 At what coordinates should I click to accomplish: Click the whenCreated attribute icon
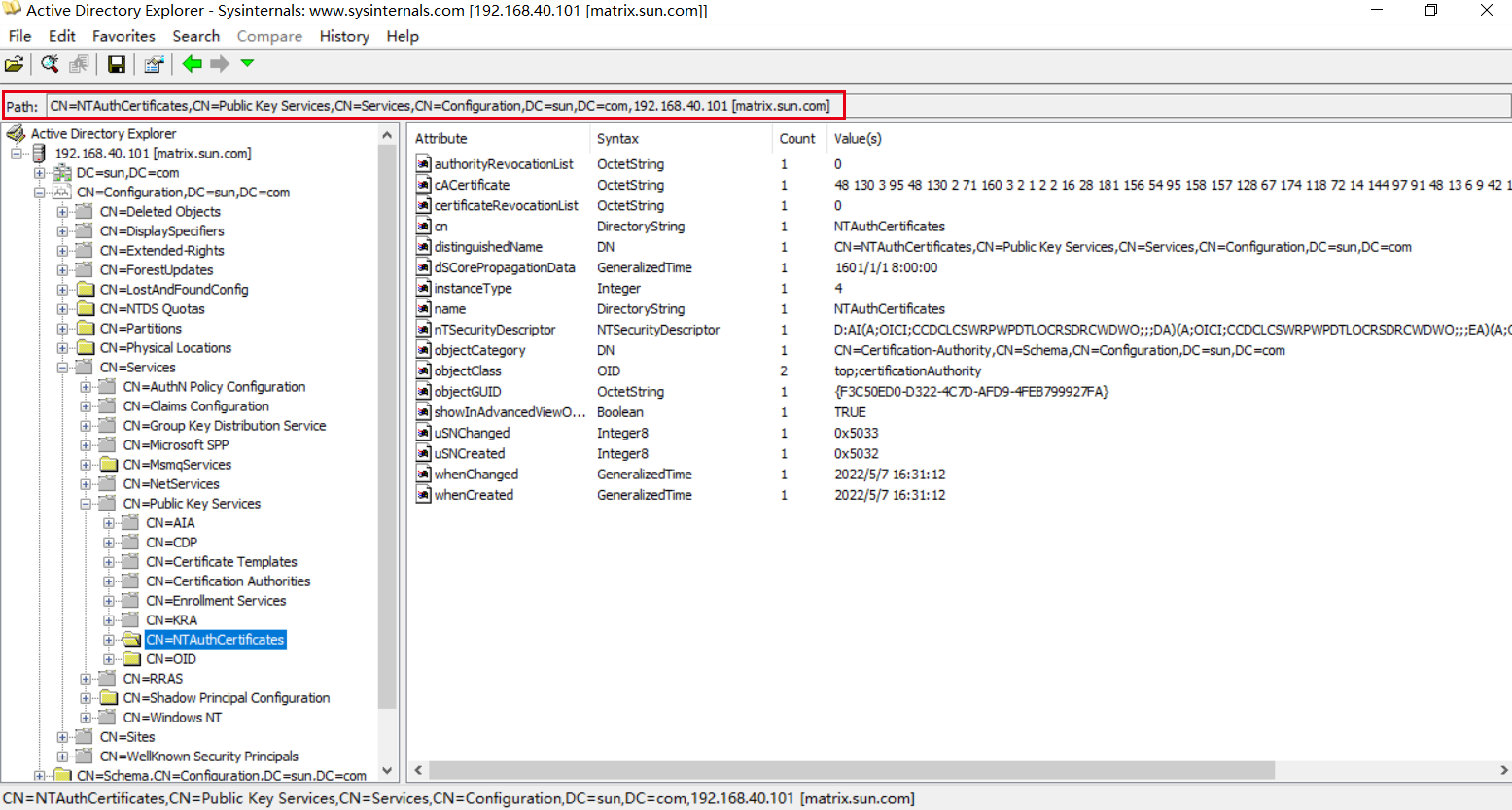(423, 495)
